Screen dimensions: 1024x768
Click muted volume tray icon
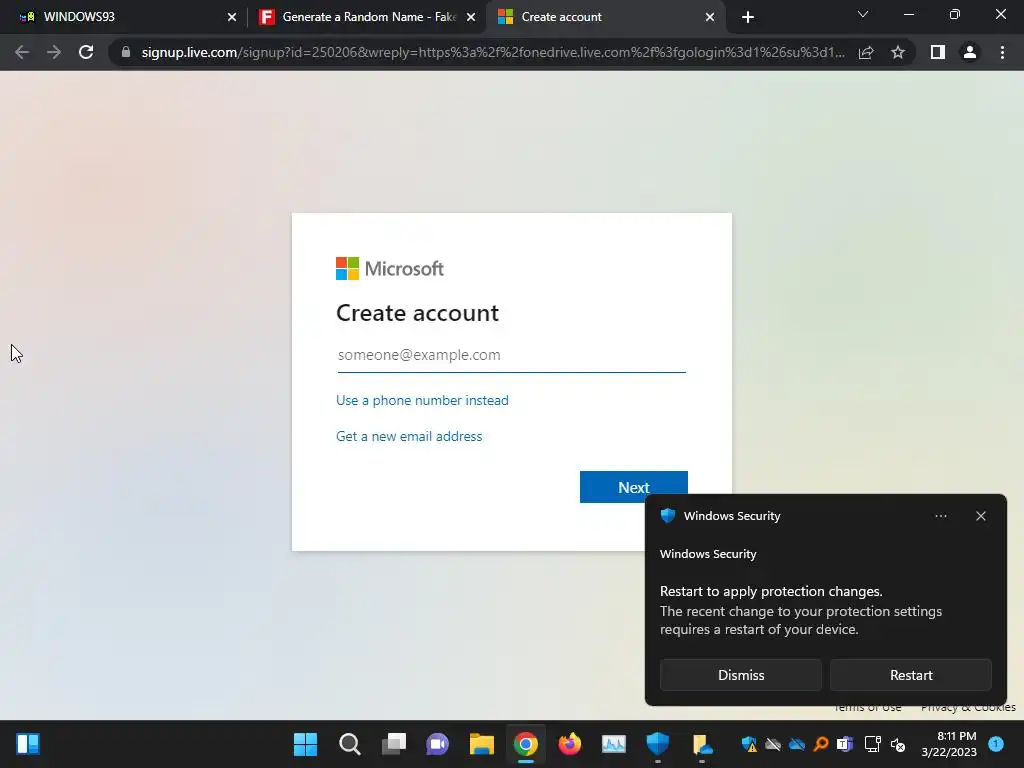pyautogui.click(x=898, y=744)
